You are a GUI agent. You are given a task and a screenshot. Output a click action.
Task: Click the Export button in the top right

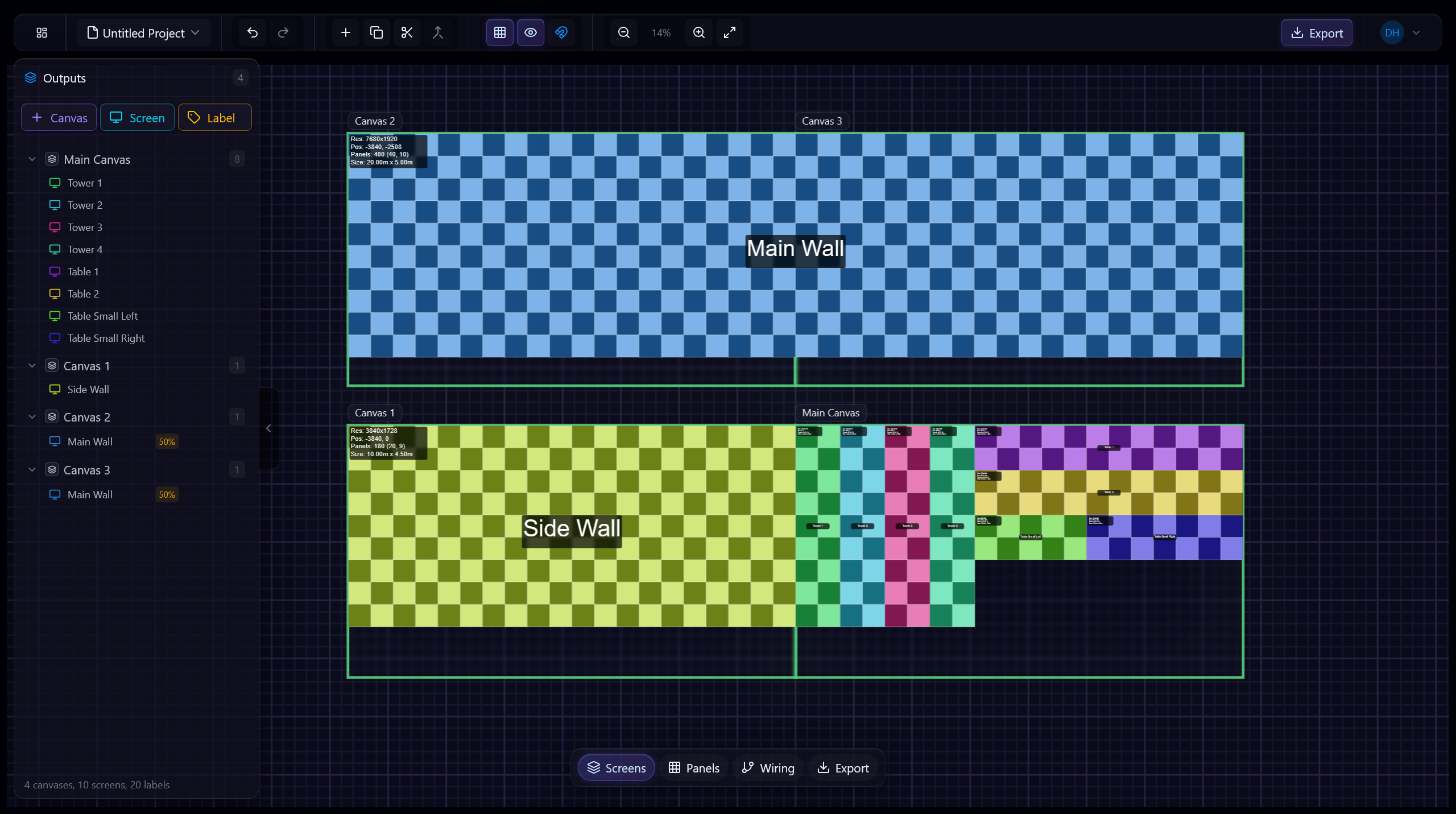coord(1317,32)
